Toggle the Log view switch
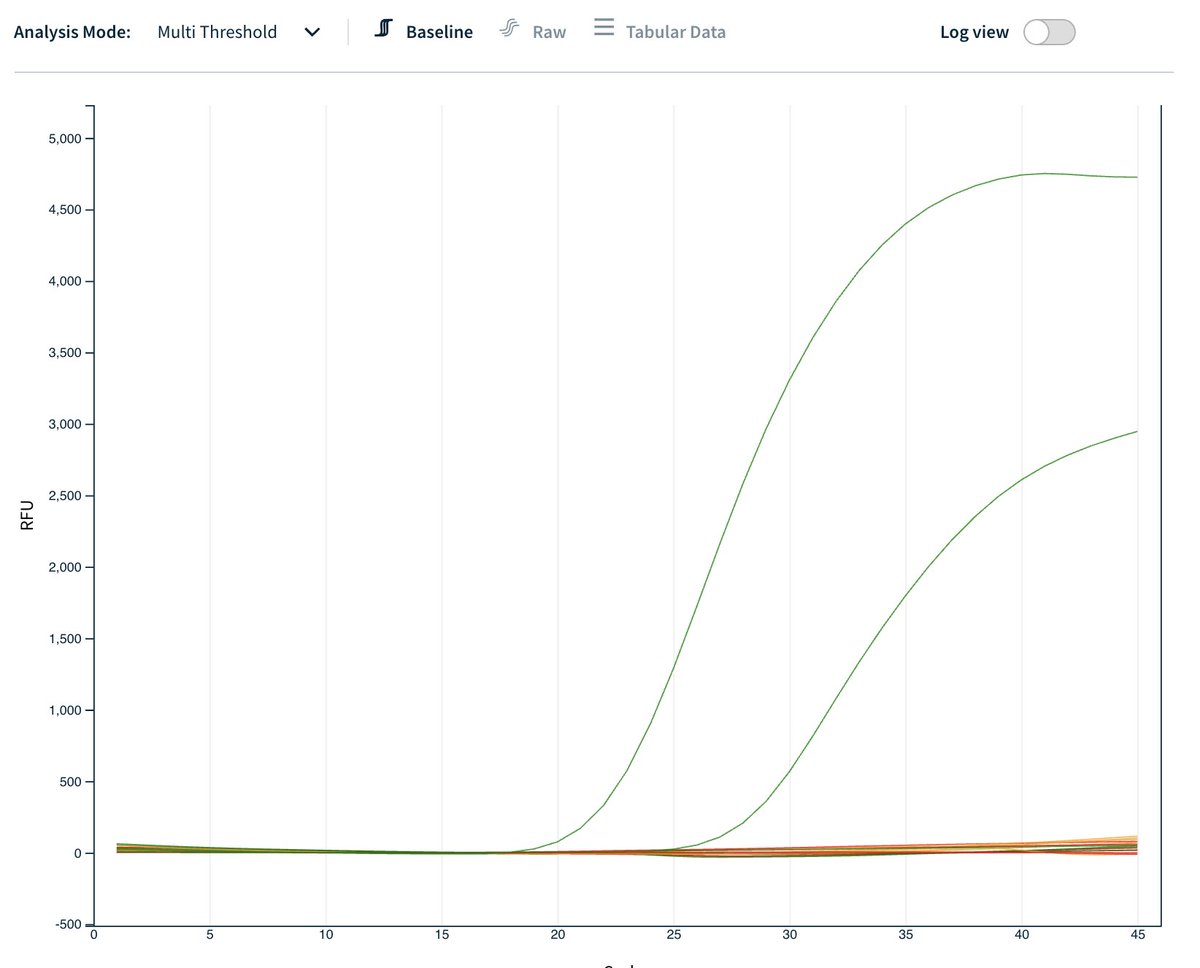Screen dimensions: 1200x968 [1049, 32]
